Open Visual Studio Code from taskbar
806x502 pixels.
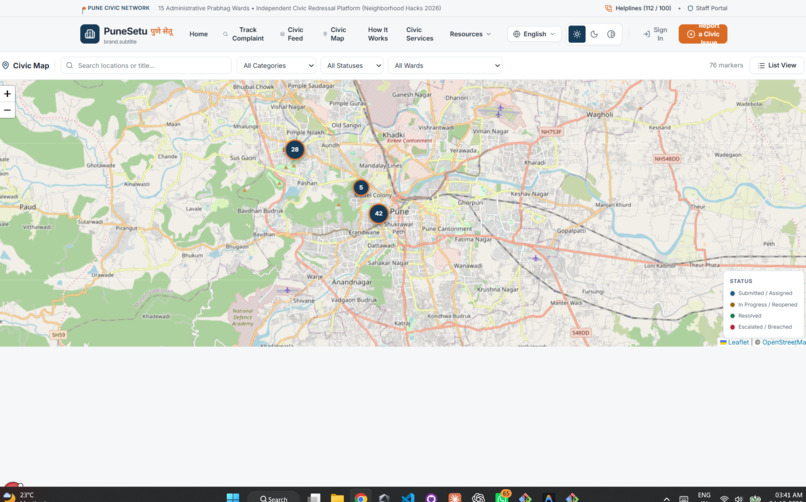[408, 497]
